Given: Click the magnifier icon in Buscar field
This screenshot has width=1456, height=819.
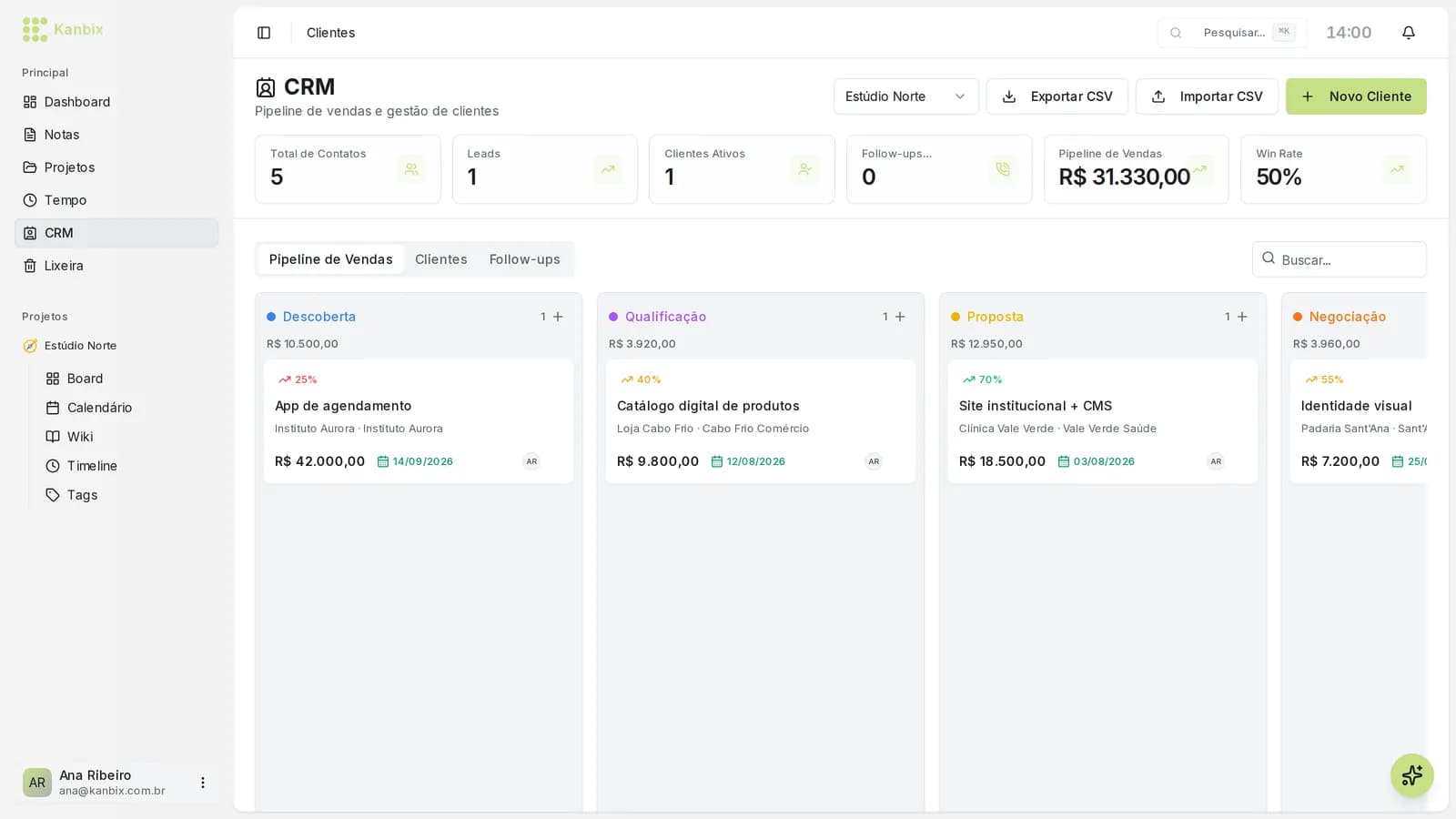Looking at the screenshot, I should (1269, 258).
